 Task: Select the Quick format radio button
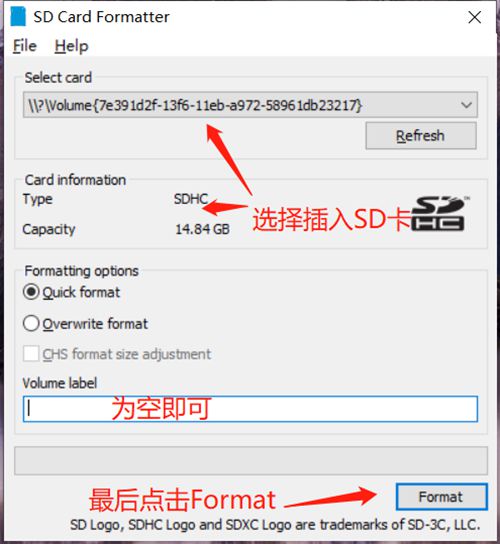pos(31,292)
